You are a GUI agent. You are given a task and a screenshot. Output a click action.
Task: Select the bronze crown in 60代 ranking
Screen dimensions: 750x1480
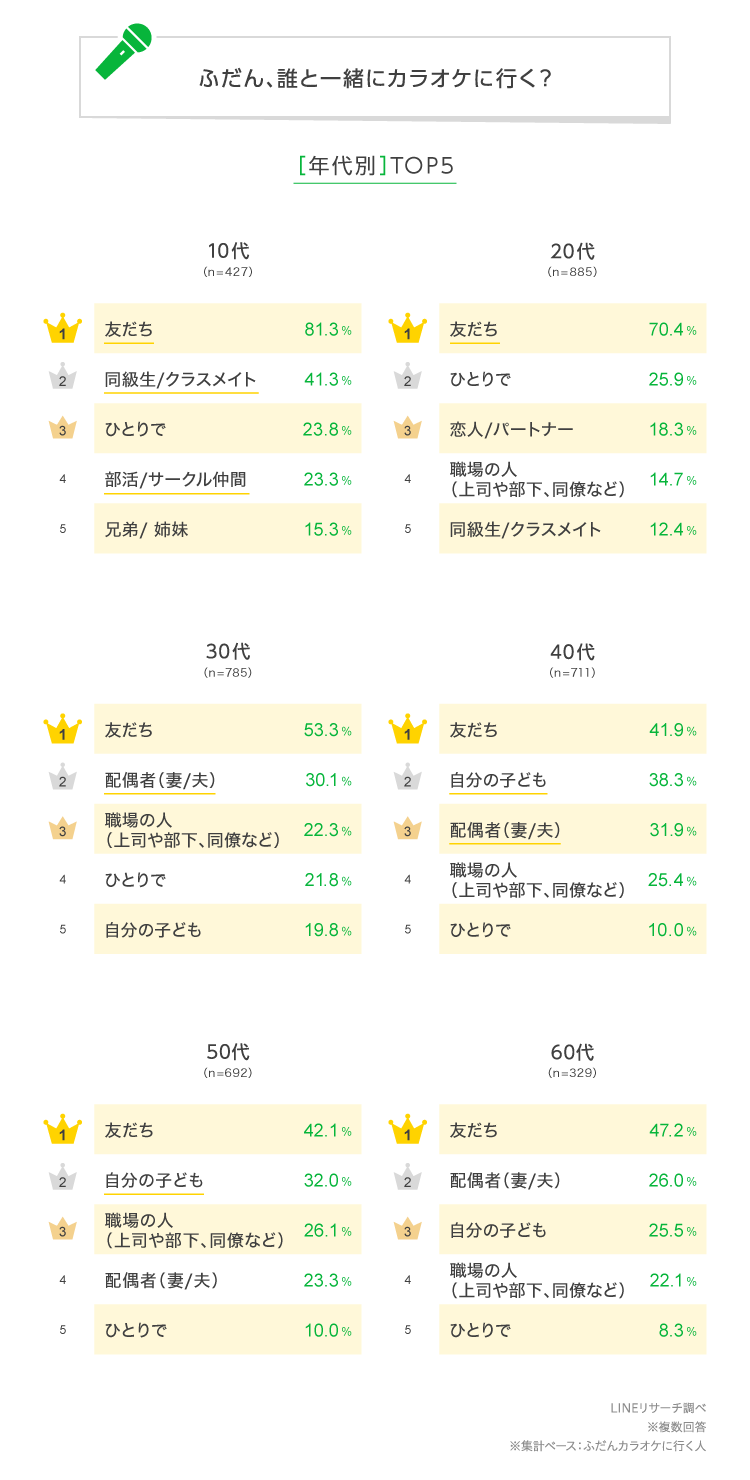[x=407, y=1229]
